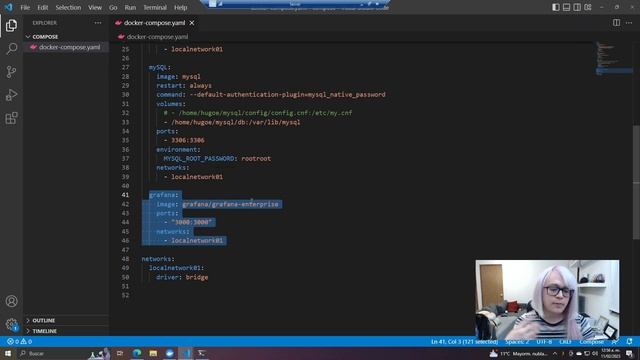Open the Explorer view in activity bar
The height and width of the screenshot is (360, 640).
[11, 25]
